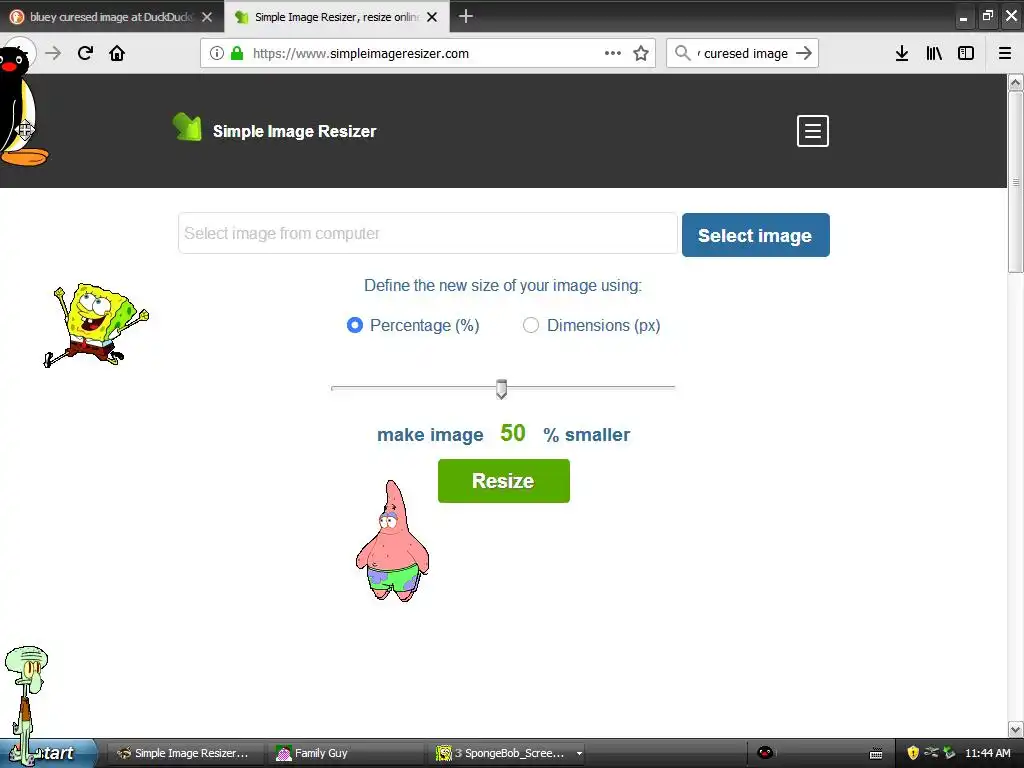Restore down the browser window
This screenshot has width=1024, height=768.
click(x=987, y=16)
